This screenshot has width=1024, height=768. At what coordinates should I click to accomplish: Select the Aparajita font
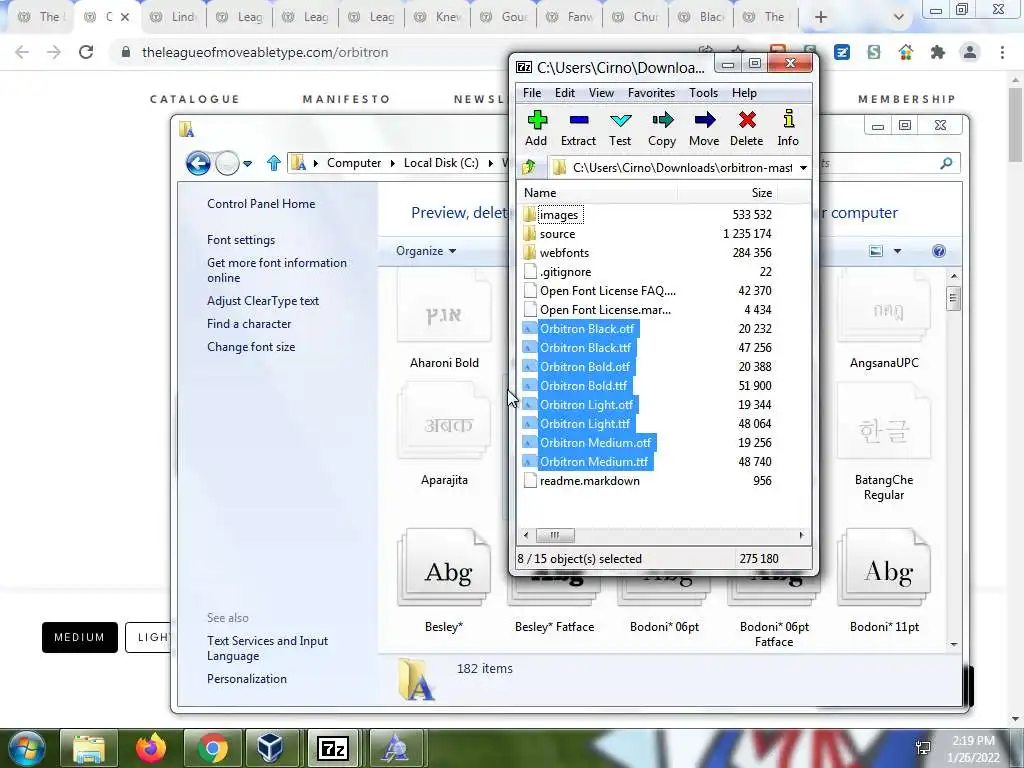444,436
